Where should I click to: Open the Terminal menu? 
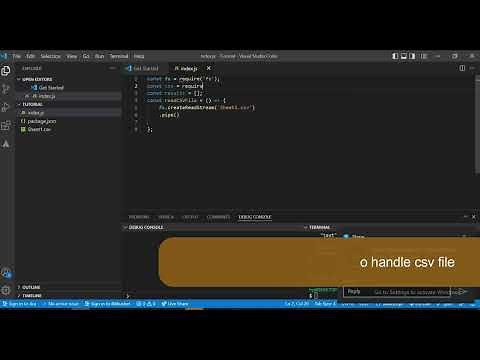[119, 56]
